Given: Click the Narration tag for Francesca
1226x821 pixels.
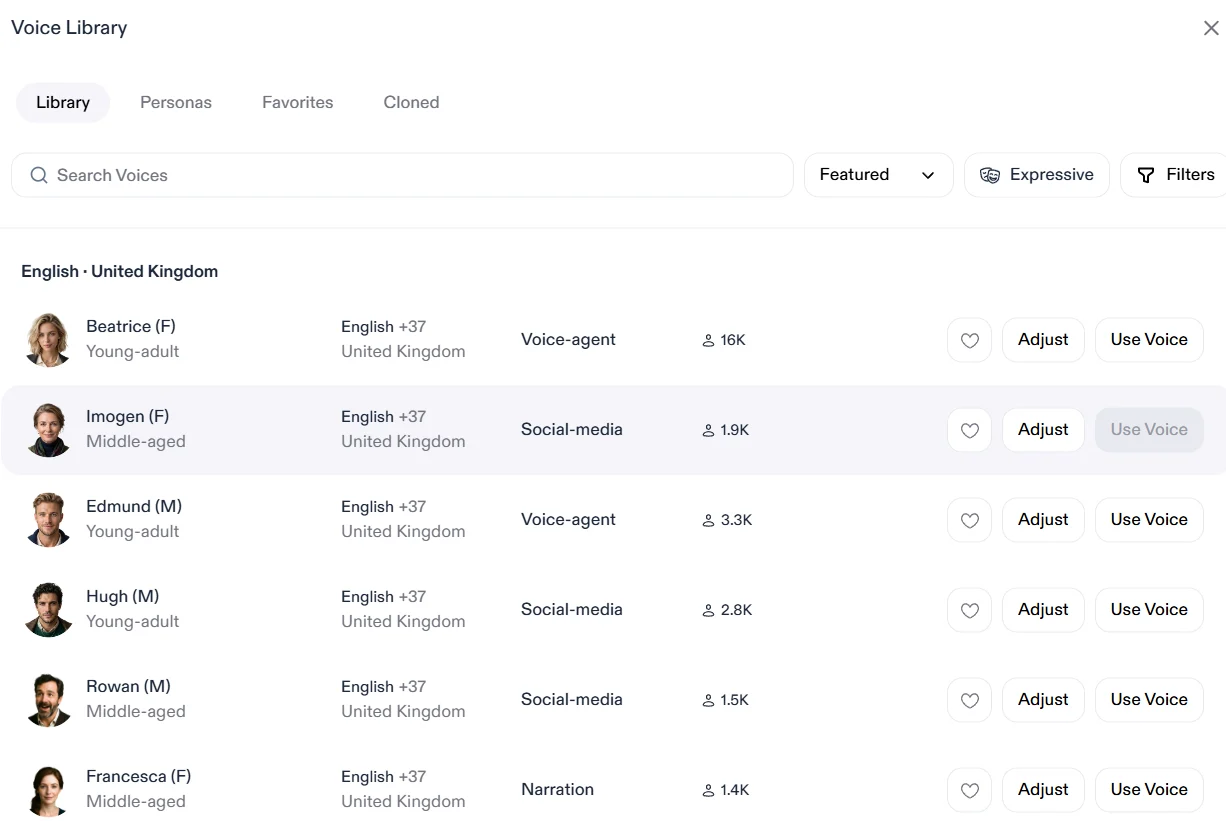Looking at the screenshot, I should point(557,790).
